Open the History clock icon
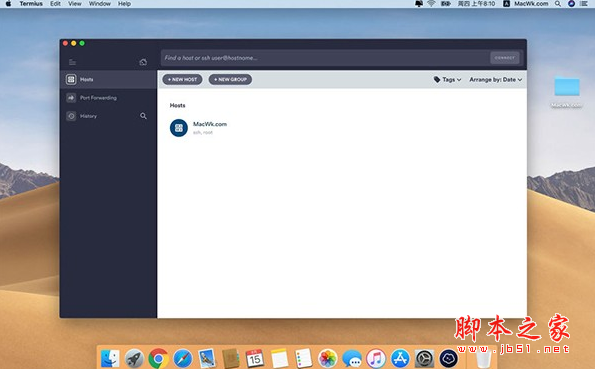595x369 pixels. [71, 116]
